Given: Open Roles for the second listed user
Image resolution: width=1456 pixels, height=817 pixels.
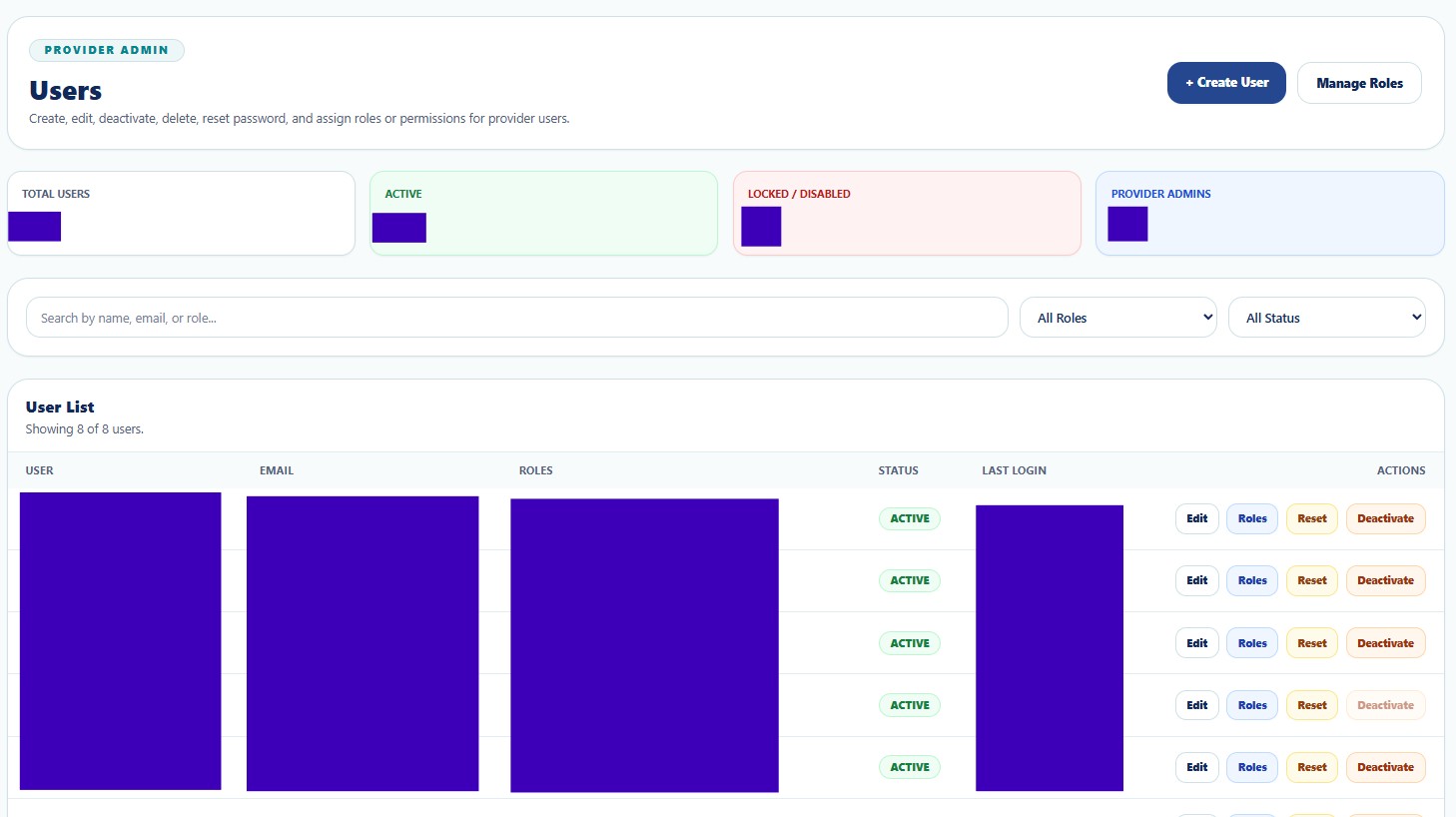Looking at the screenshot, I should [x=1252, y=580].
